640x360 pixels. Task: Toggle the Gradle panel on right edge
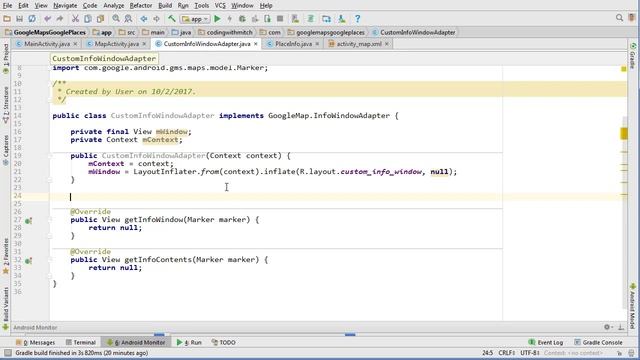pyautogui.click(x=633, y=56)
